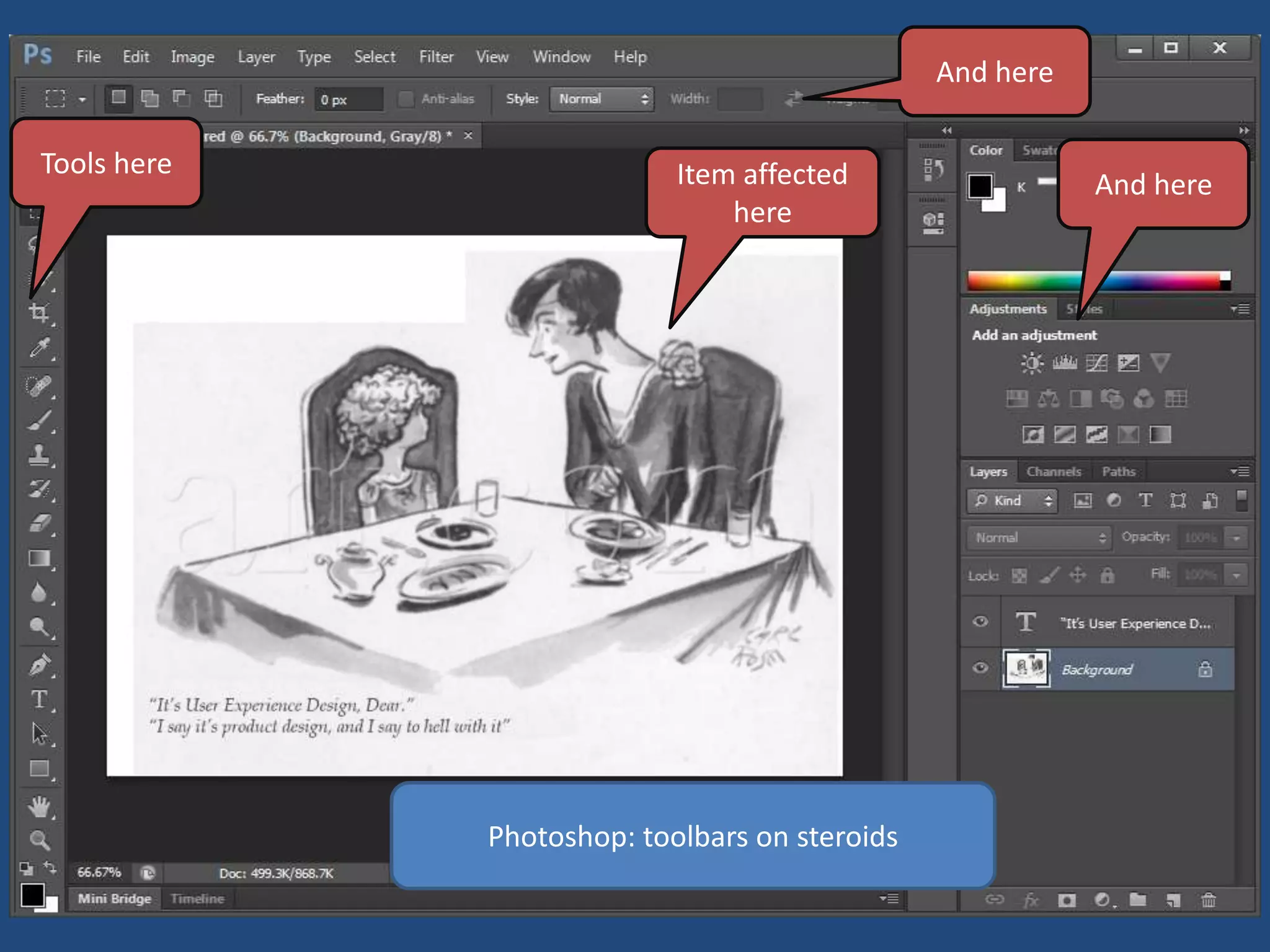This screenshot has height=952, width=1270.
Task: Add a Levels adjustment
Action: [x=1065, y=363]
